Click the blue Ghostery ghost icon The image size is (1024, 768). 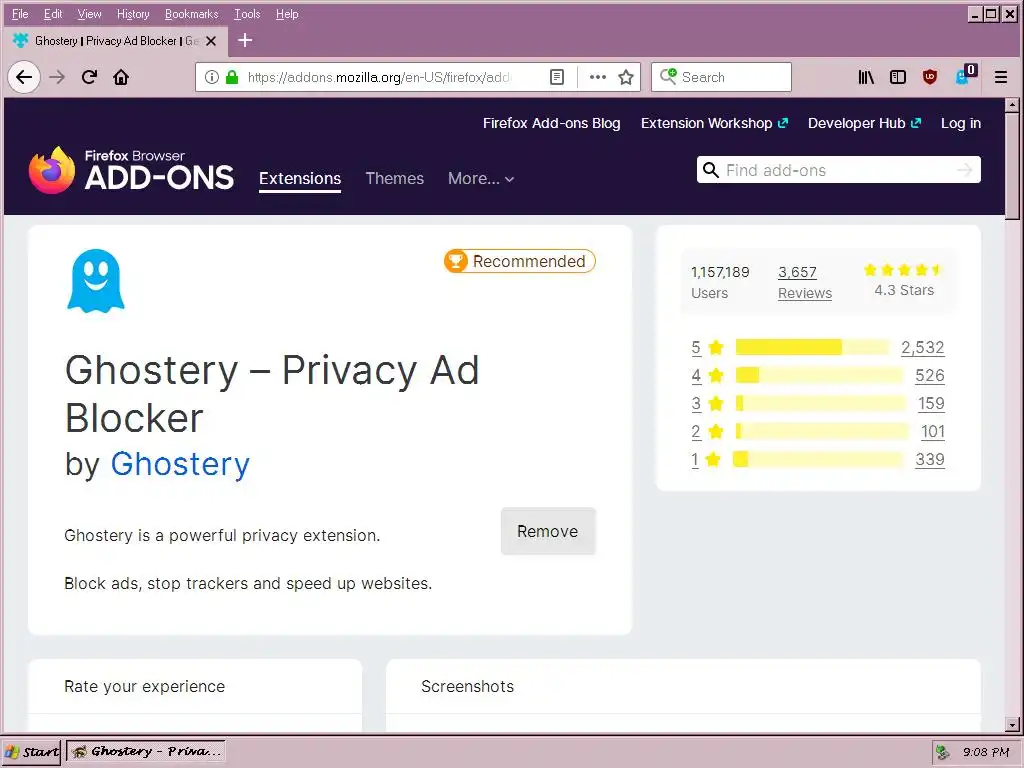tap(96, 281)
